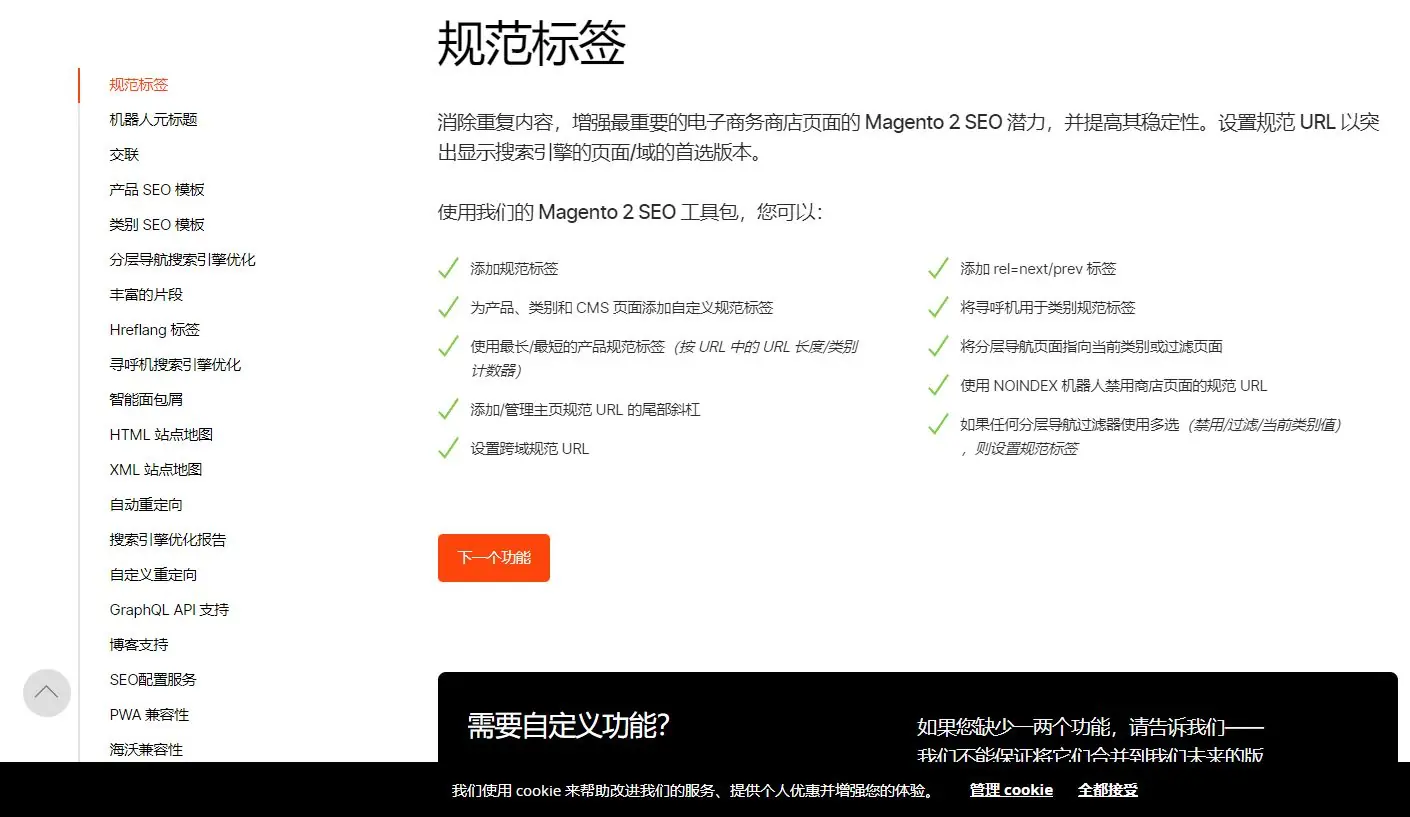Go to 产品 SEO 模板 section
This screenshot has width=1410, height=817.
tap(157, 190)
